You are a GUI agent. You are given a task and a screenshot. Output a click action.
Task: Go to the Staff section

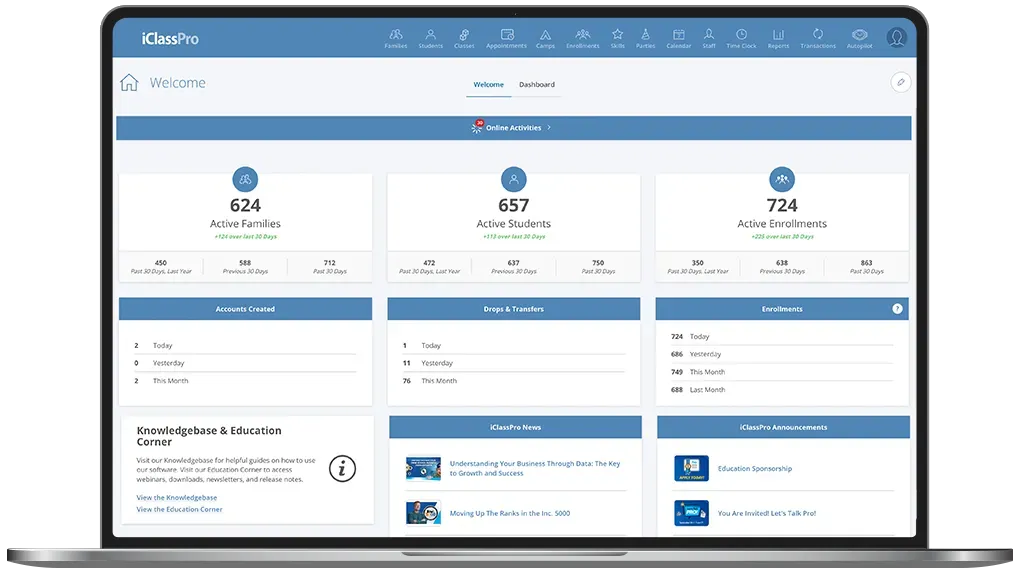click(708, 38)
